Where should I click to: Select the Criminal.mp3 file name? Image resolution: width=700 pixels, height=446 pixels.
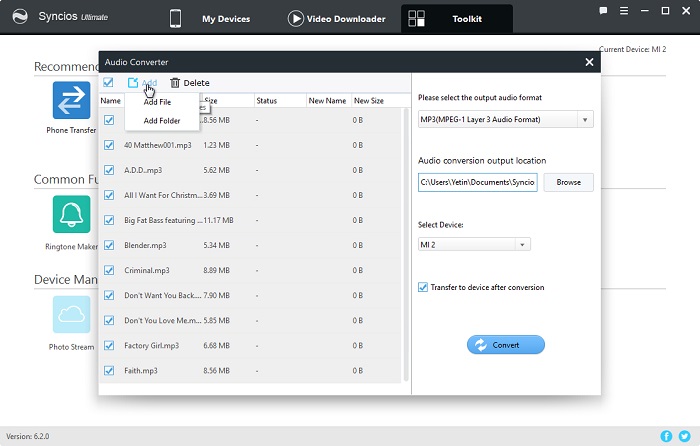click(x=147, y=271)
